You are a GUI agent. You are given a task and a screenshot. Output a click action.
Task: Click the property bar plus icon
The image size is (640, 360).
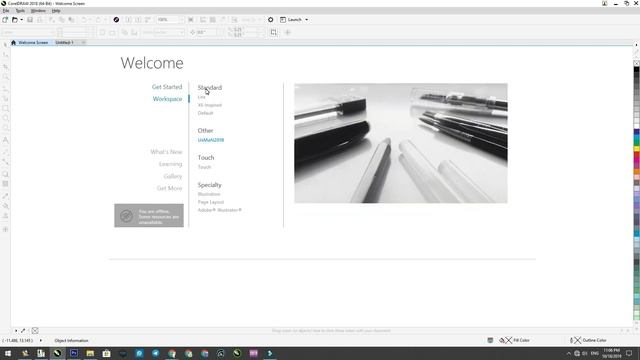point(287,32)
